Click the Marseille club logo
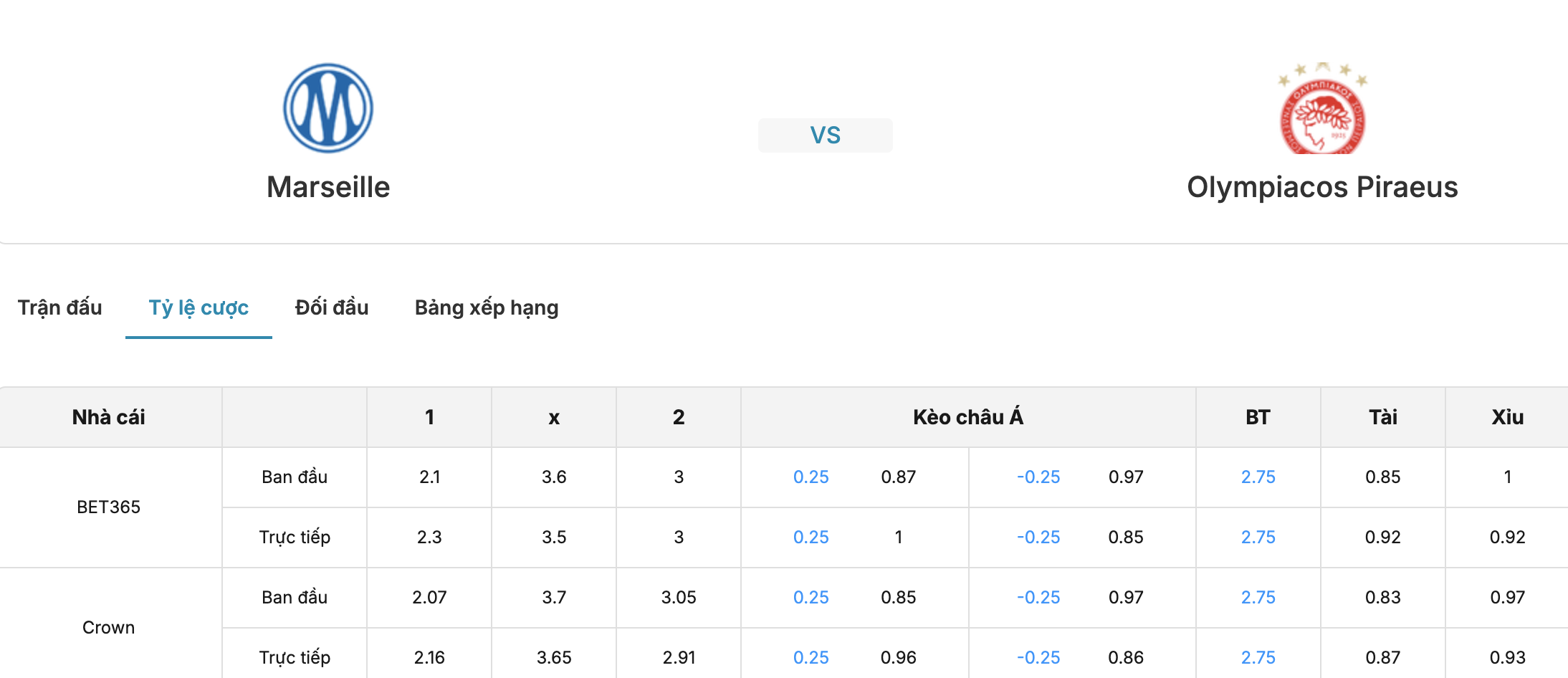Screen dimensions: 1568x678 (328, 108)
